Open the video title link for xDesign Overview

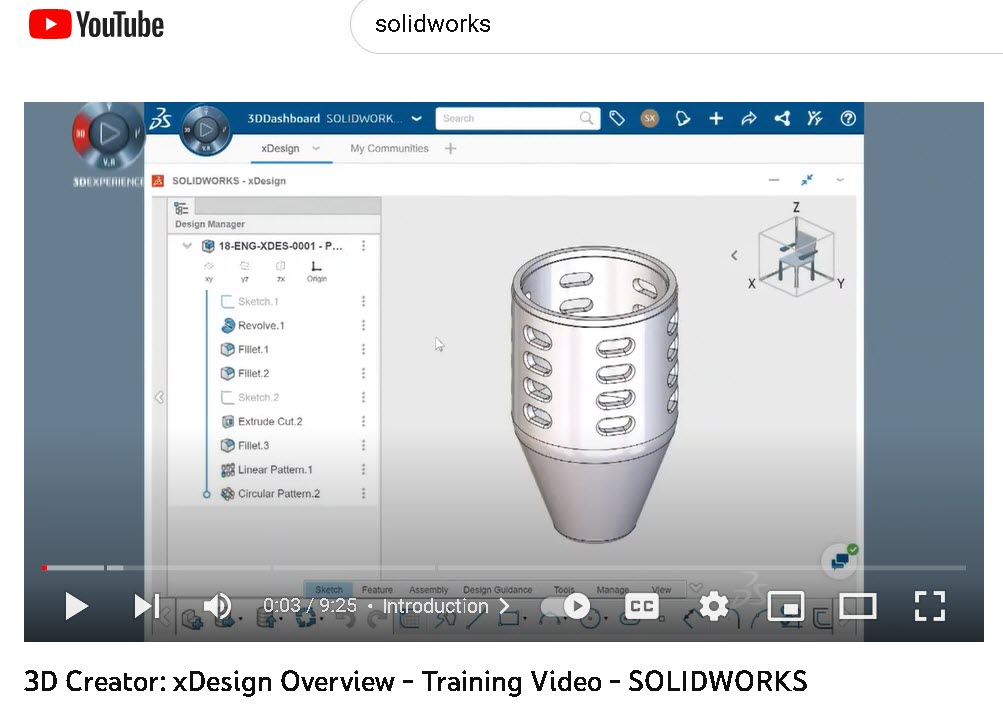tap(417, 681)
